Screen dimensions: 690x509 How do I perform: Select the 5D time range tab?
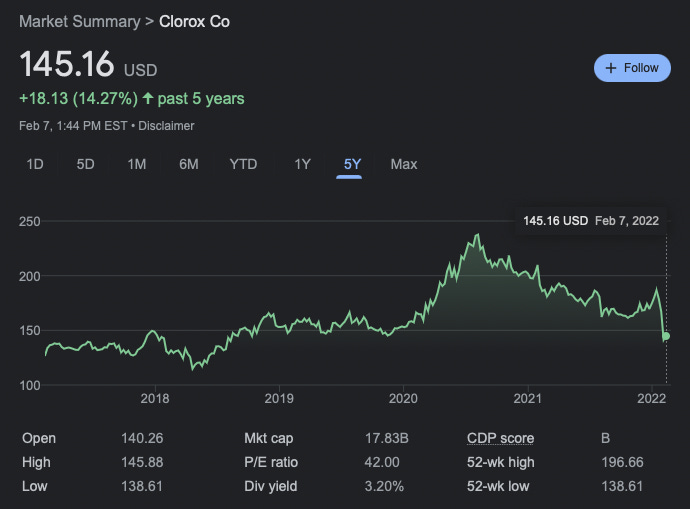(85, 164)
